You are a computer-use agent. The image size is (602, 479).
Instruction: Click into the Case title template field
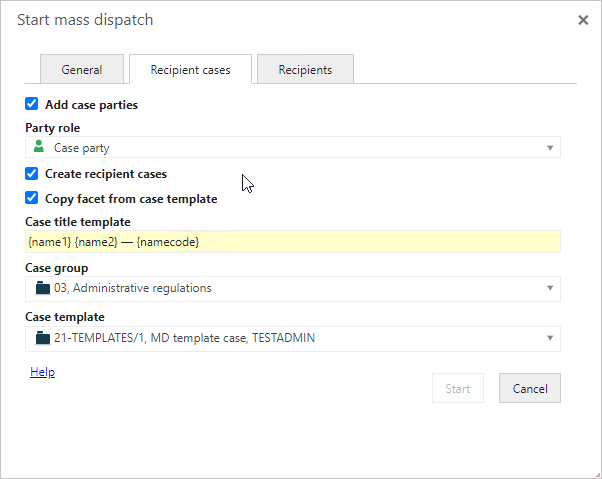[293, 242]
